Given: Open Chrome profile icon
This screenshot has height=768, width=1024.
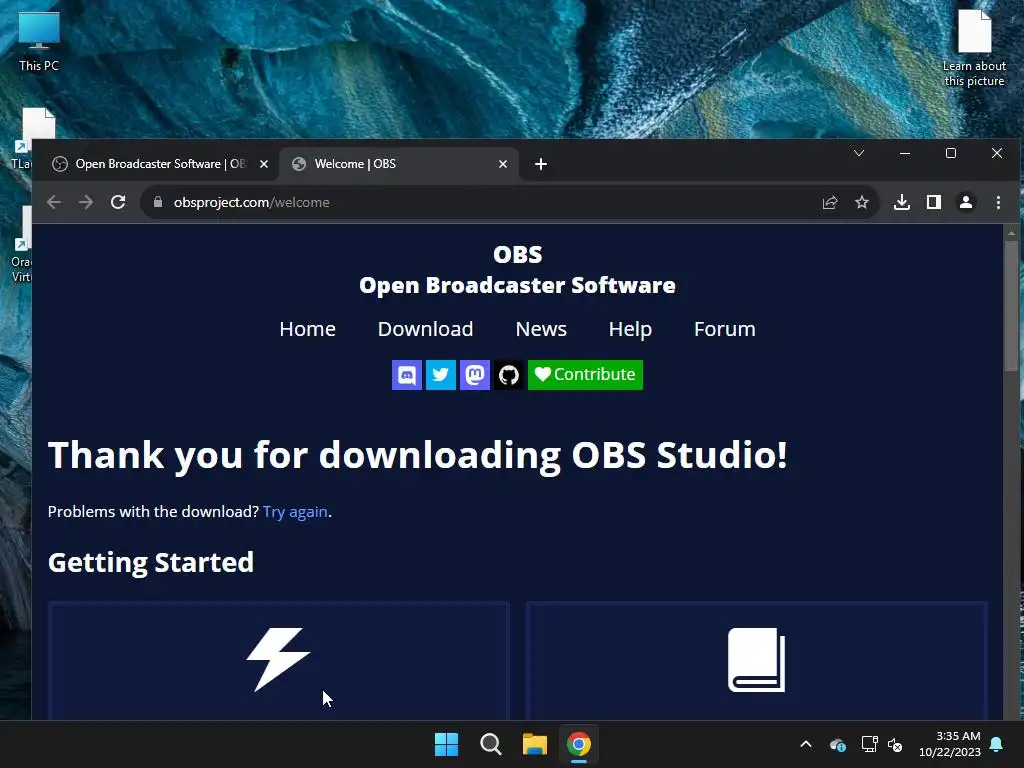Looking at the screenshot, I should [x=966, y=202].
